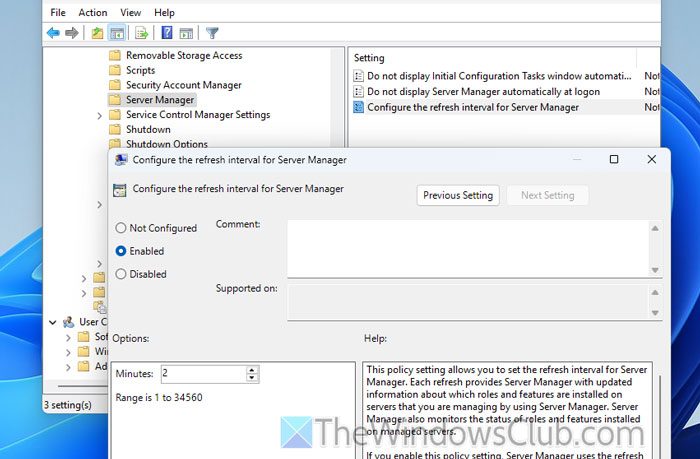Go up one level with folder-arrow icon
The height and width of the screenshot is (459, 700).
pyautogui.click(x=97, y=33)
